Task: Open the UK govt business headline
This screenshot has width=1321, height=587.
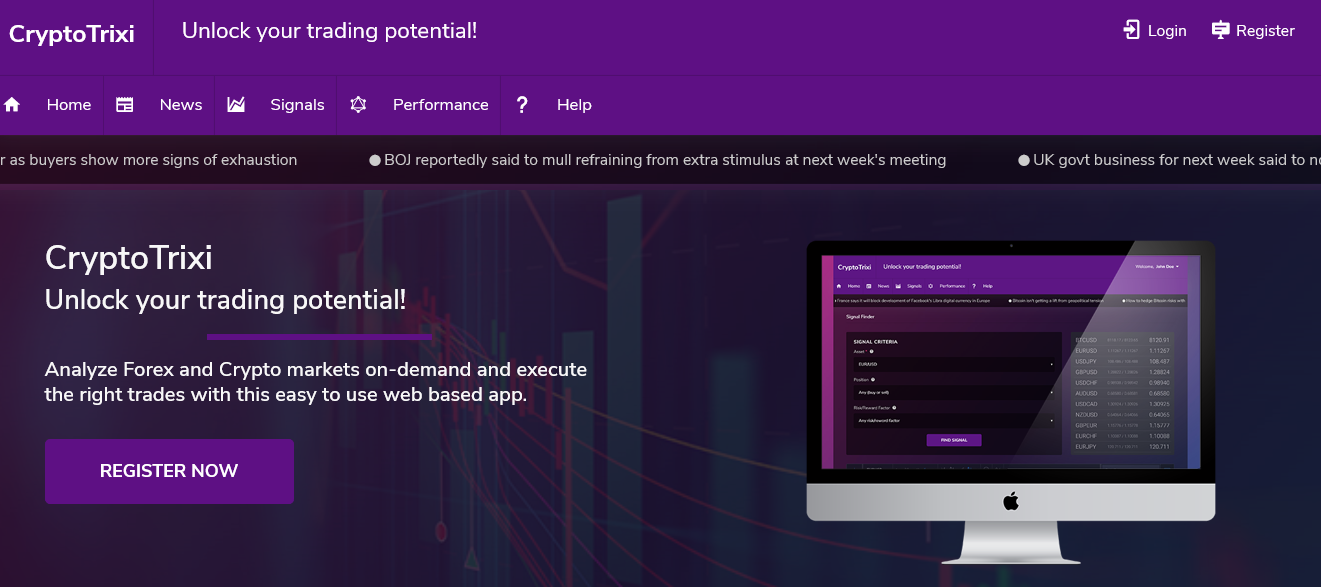Action: pos(1169,160)
